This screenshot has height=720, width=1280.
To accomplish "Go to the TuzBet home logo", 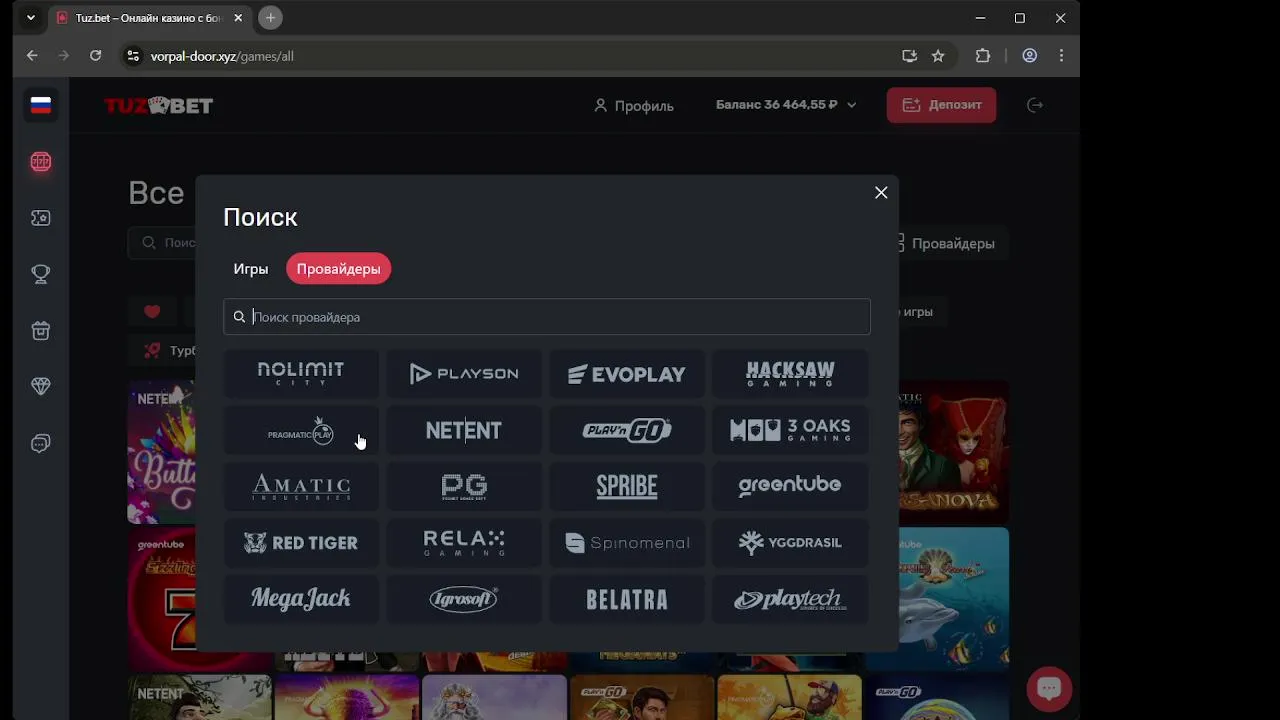I will pos(159,105).
